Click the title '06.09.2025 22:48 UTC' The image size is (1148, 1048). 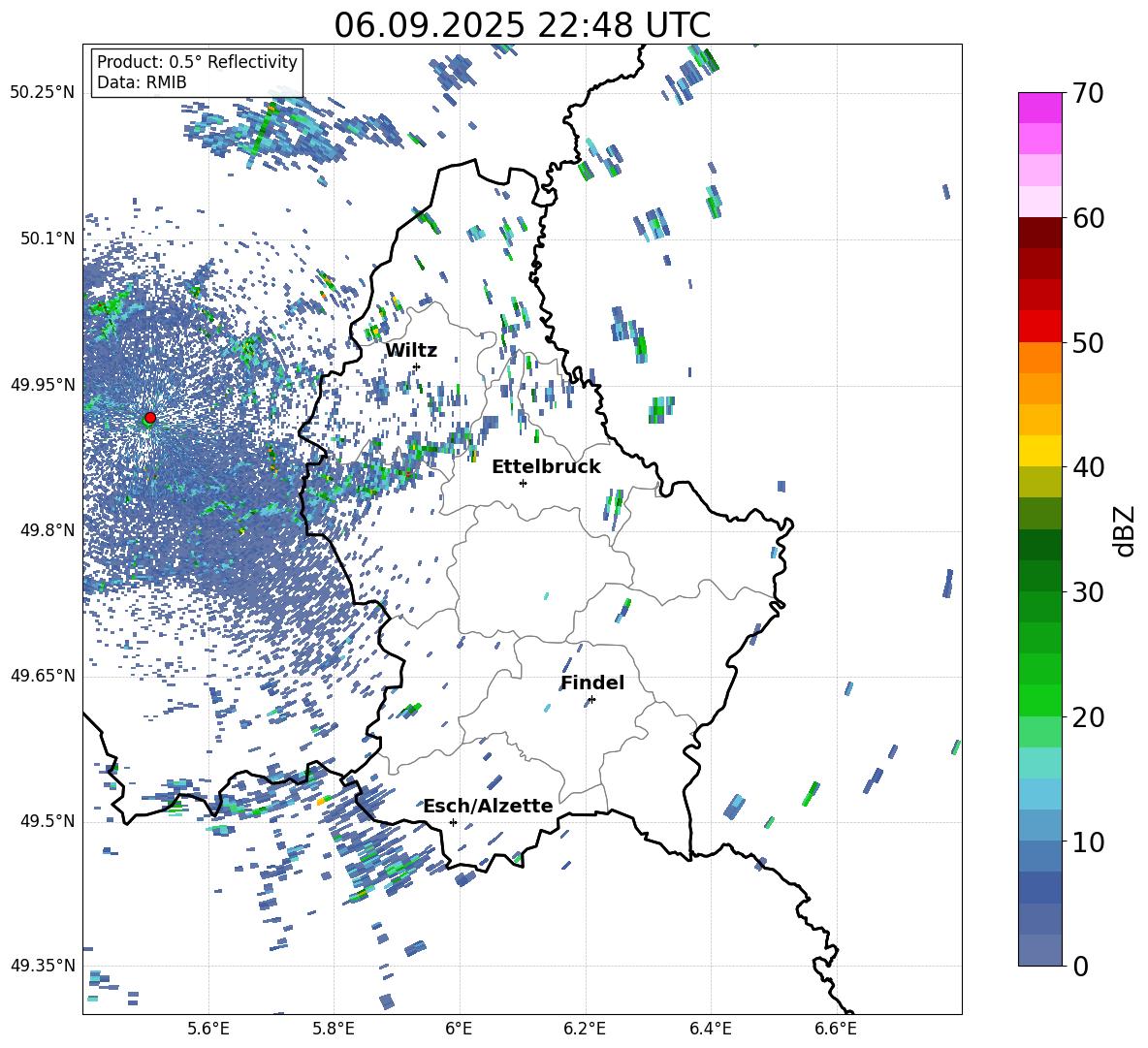coord(522,25)
